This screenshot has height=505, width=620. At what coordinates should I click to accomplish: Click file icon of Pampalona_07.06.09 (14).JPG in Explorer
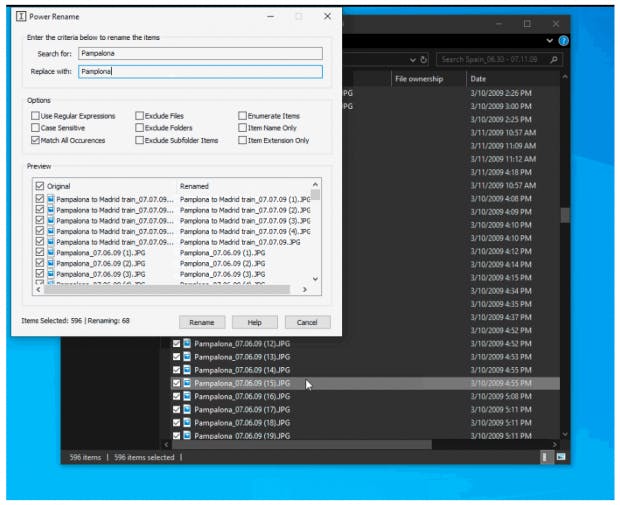187,370
